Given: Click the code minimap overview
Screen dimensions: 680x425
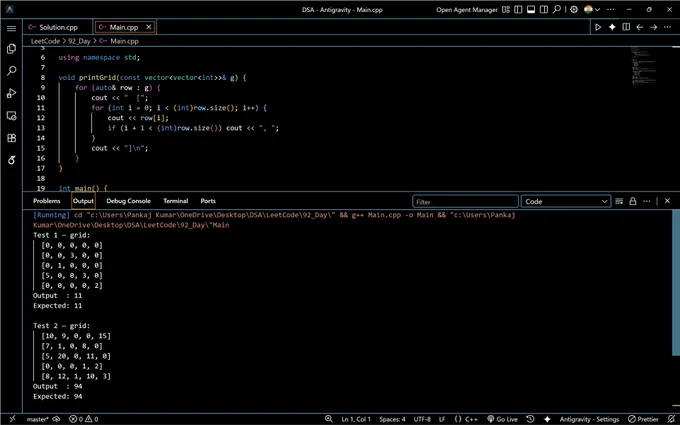Looking at the screenshot, I should click(643, 65).
